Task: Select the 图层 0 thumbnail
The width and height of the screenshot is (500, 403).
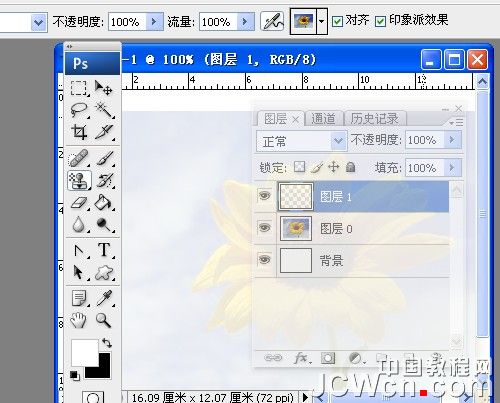Action: (296, 228)
